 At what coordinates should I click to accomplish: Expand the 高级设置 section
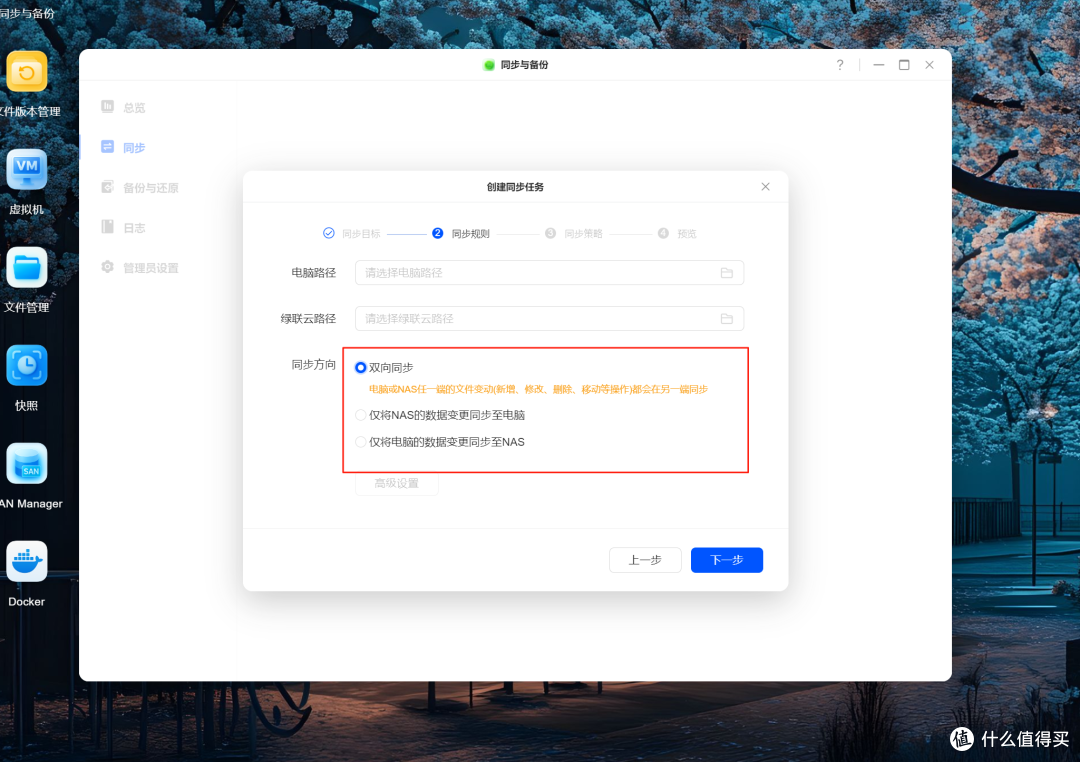397,483
